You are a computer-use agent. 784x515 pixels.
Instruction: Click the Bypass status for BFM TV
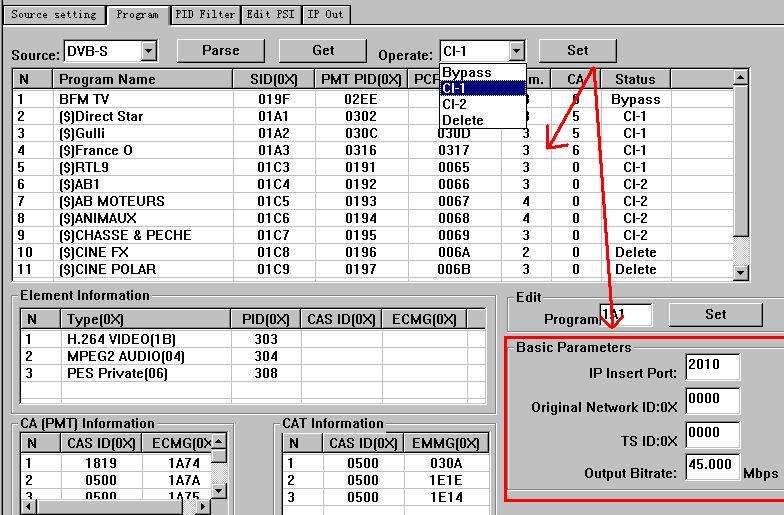tap(636, 99)
